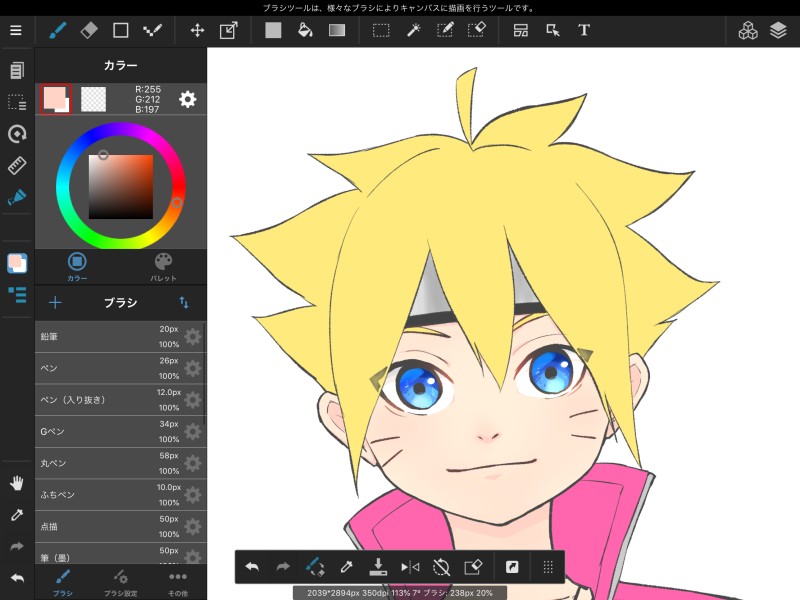Viewport: 800px width, 600px height.
Task: Select the solid fill rectangle tool
Action: [x=273, y=30]
